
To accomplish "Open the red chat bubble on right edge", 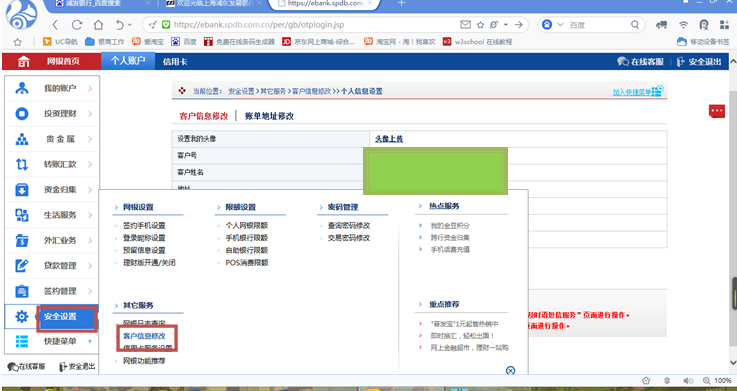I will (x=717, y=111).
